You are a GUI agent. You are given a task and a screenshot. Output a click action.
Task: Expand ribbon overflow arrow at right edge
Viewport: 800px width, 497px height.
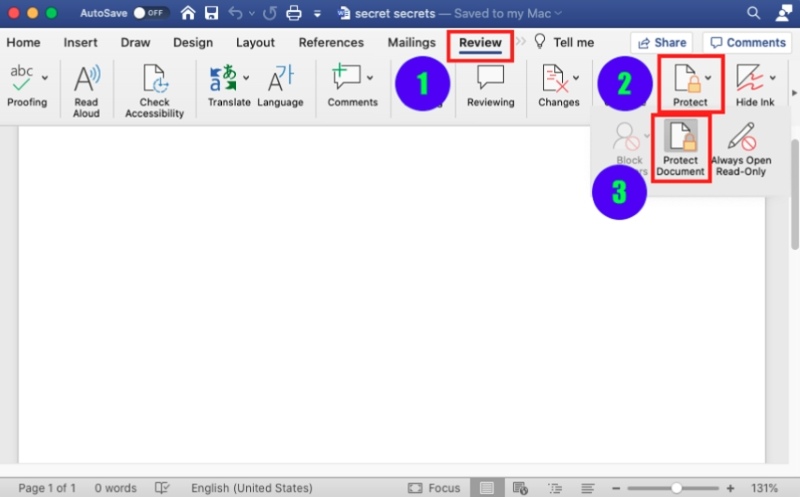[794, 93]
